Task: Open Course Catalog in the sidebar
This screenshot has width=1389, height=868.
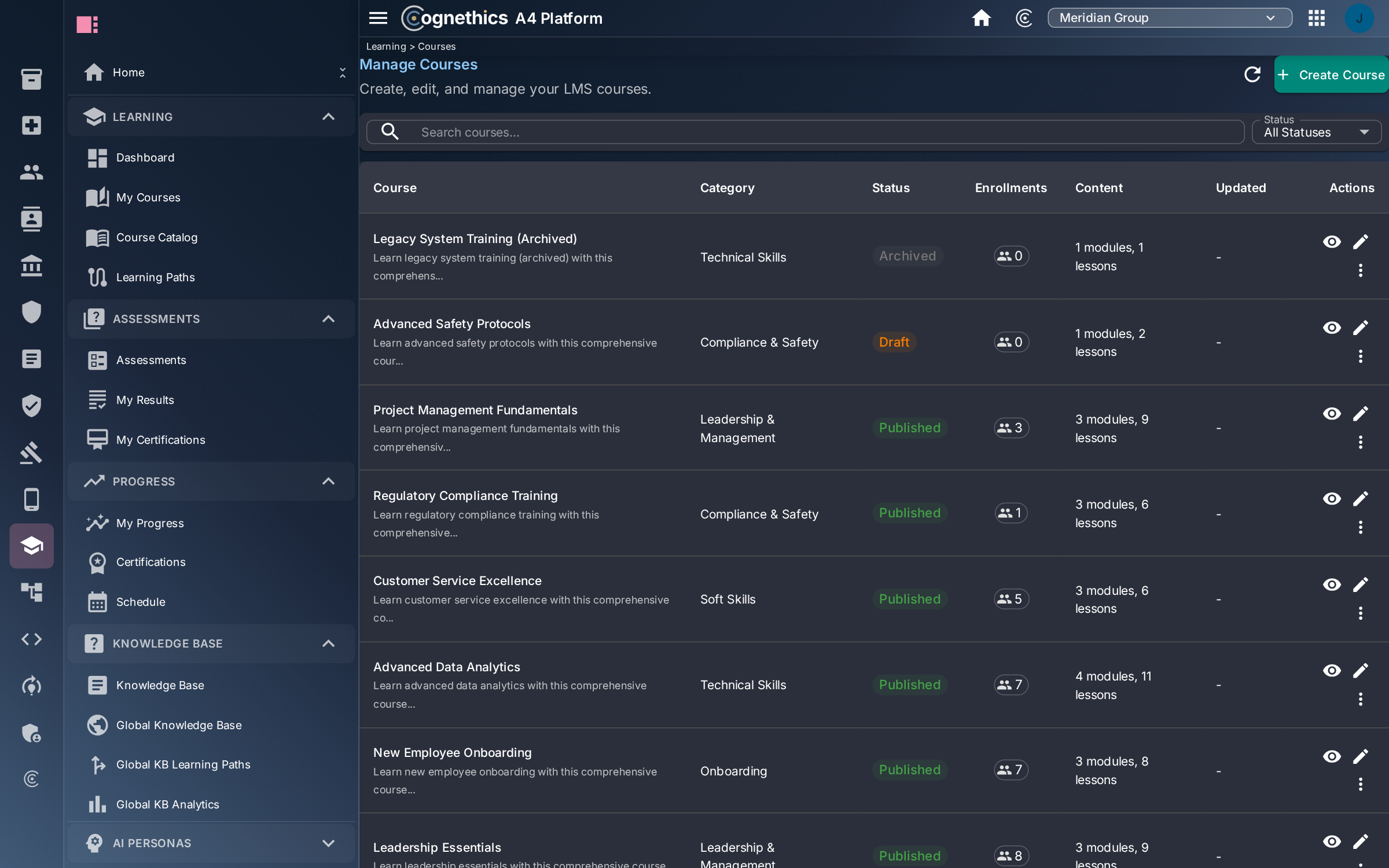Action: click(211, 237)
